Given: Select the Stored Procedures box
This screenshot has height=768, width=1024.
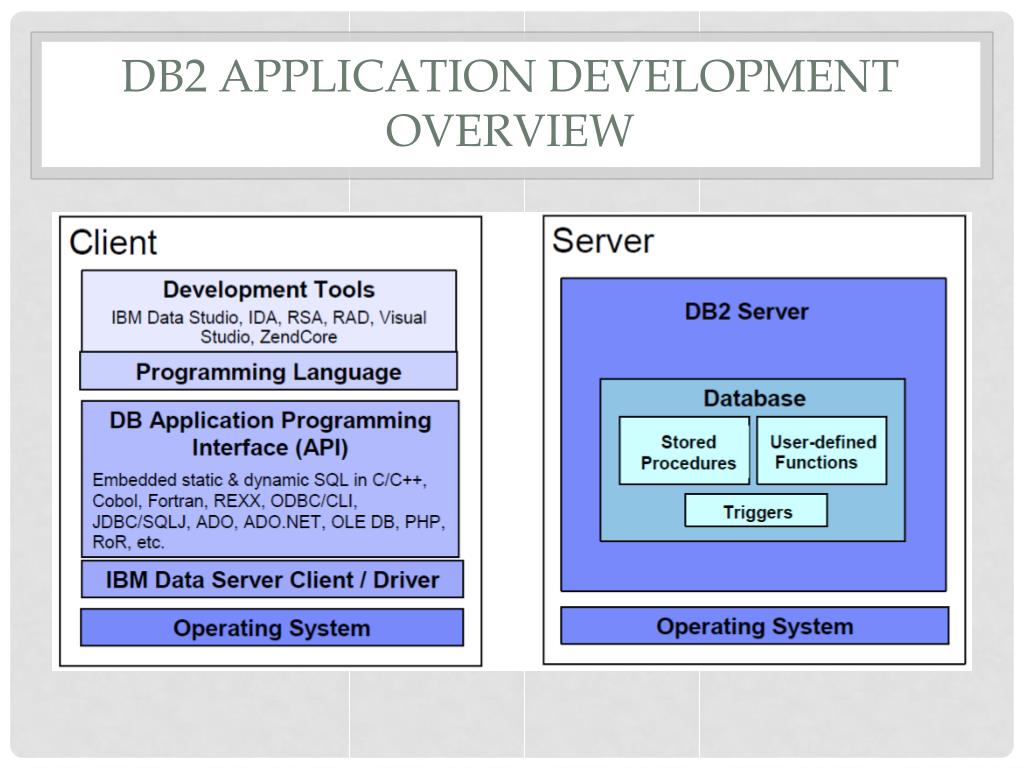Looking at the screenshot, I should [686, 450].
